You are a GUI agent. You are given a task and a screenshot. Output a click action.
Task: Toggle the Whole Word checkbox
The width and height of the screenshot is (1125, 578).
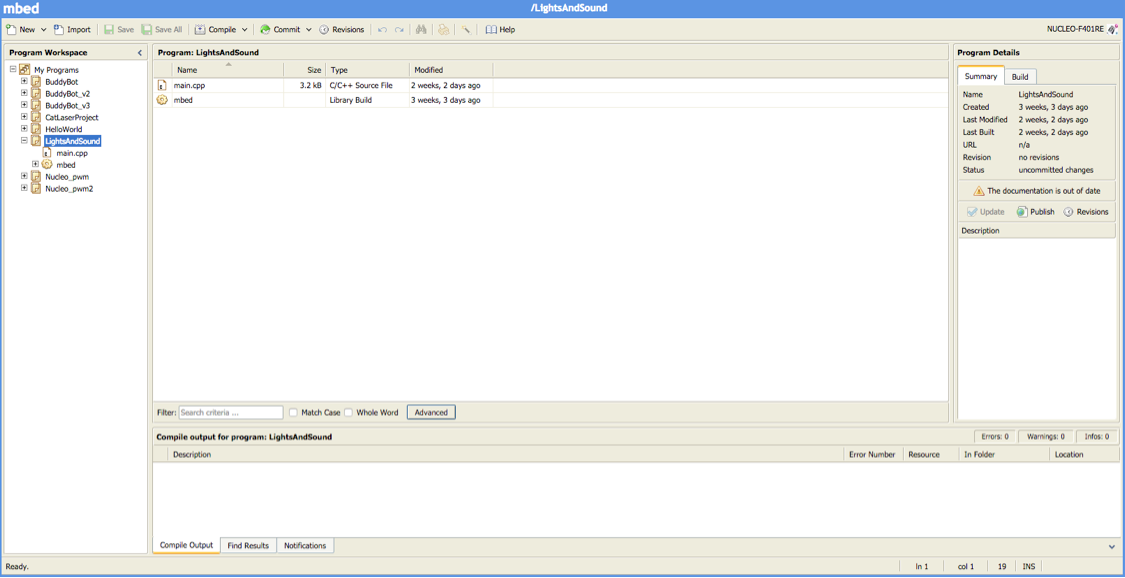pyautogui.click(x=349, y=412)
